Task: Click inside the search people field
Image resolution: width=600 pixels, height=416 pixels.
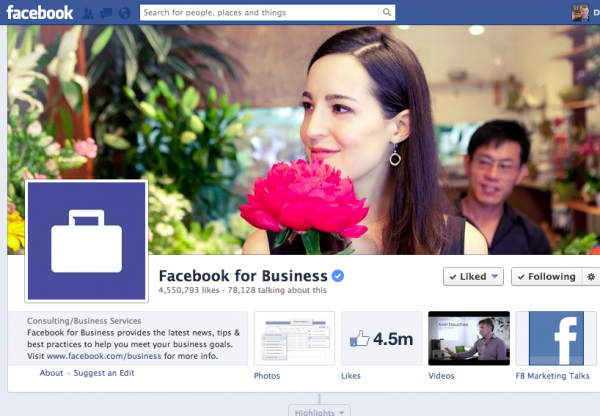Action: pos(259,12)
